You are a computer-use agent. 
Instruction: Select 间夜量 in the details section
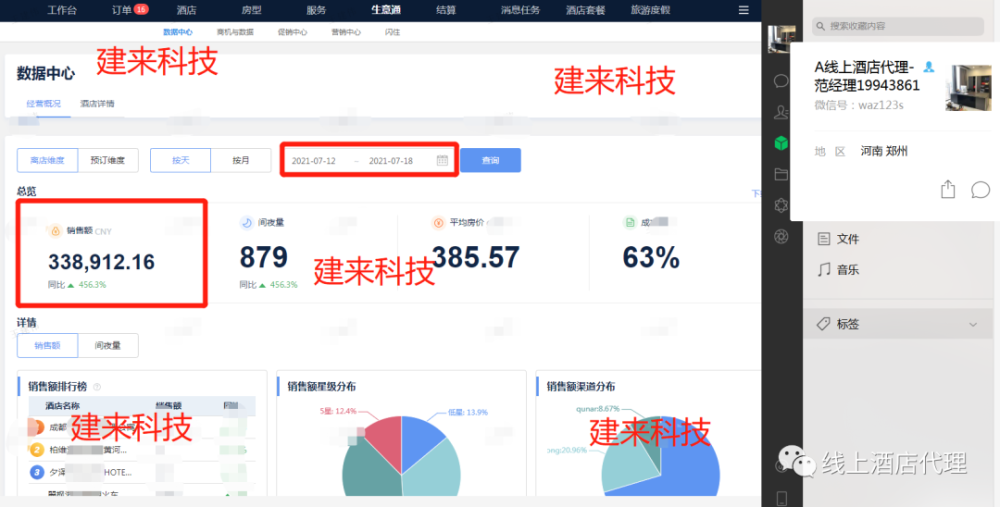point(108,346)
